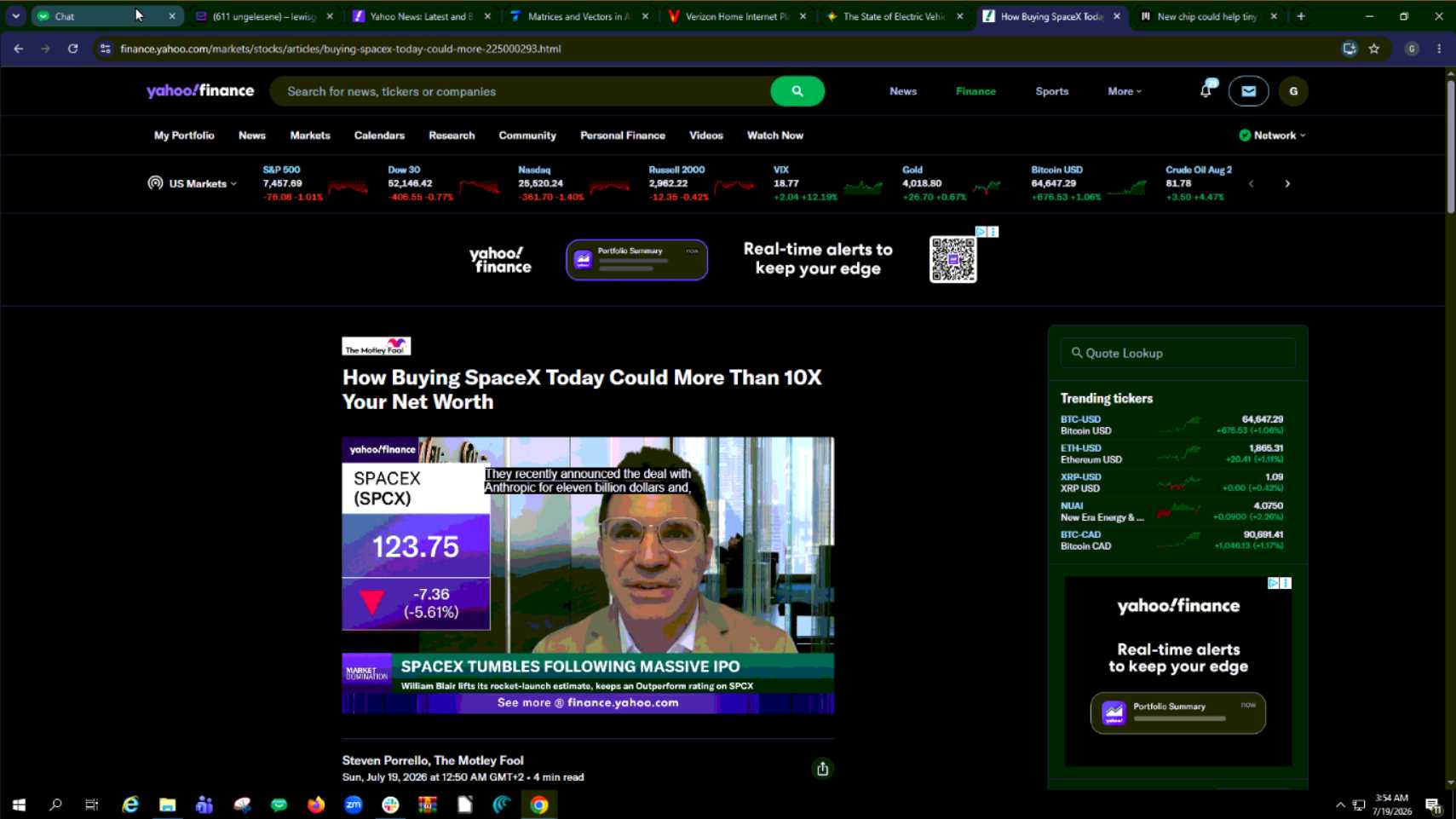The image size is (1456, 819).
Task: Open Yahoo Mail envelope icon
Action: click(1248, 91)
